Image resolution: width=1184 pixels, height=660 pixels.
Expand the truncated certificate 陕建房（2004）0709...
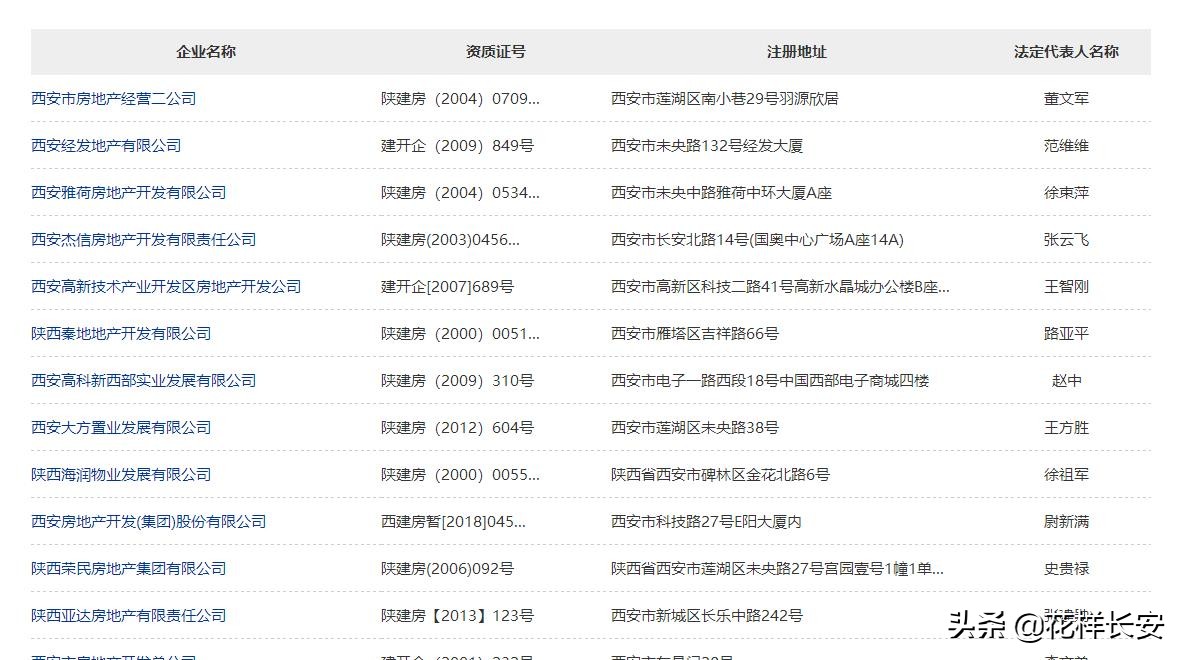[460, 98]
